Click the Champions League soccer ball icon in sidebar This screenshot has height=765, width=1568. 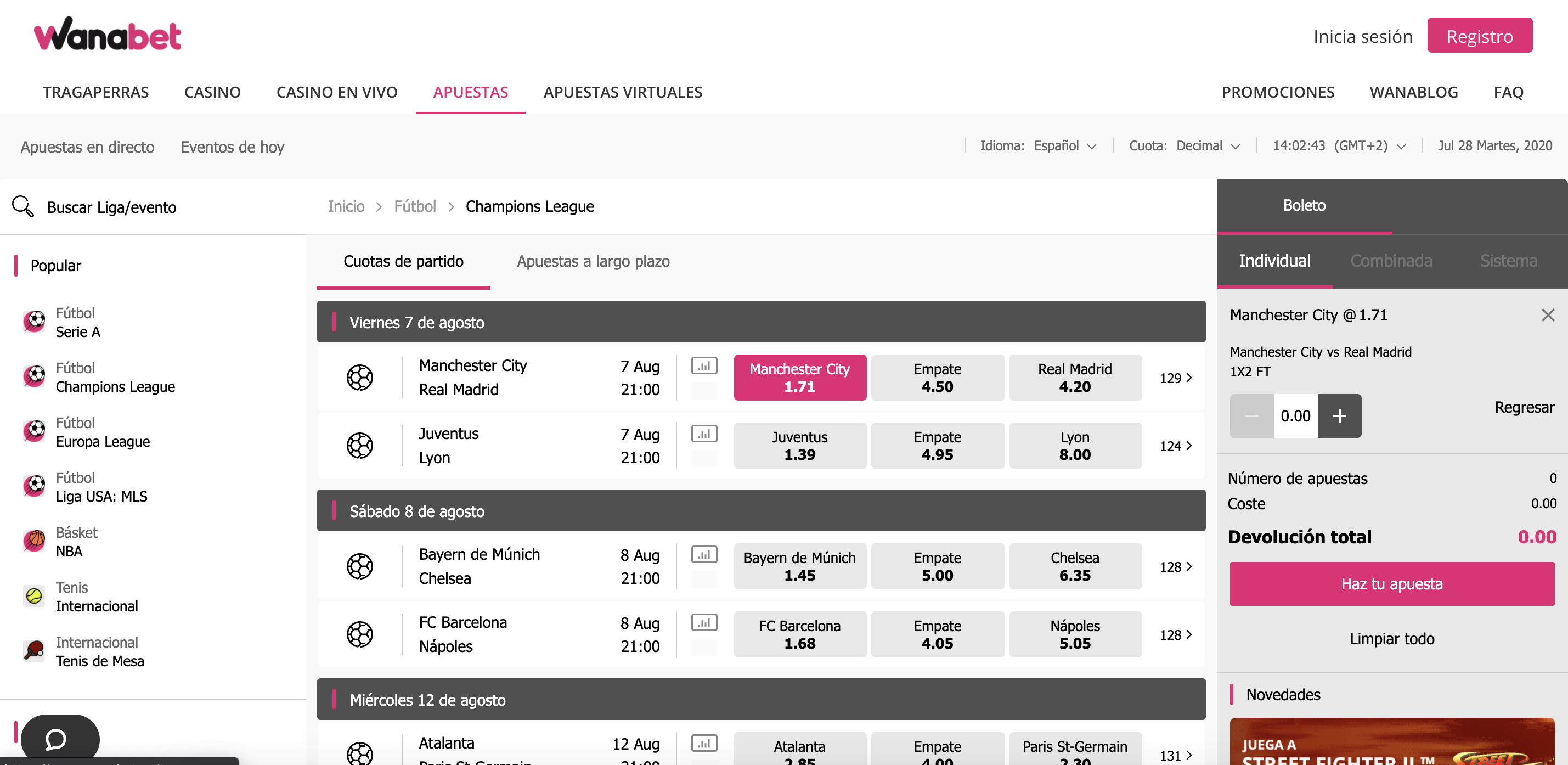(34, 376)
